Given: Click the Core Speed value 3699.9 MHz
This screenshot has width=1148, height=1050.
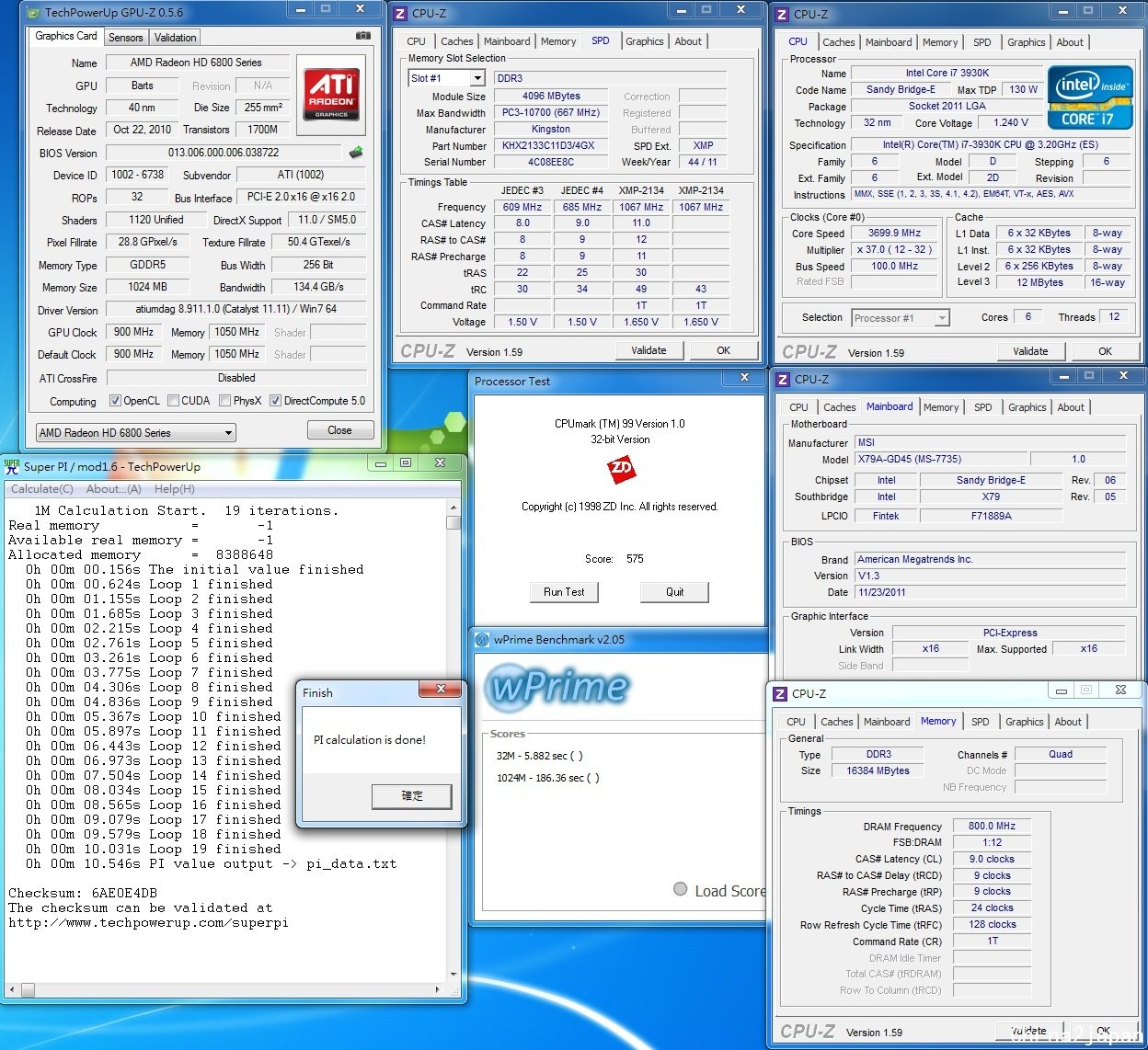Looking at the screenshot, I should point(894,234).
